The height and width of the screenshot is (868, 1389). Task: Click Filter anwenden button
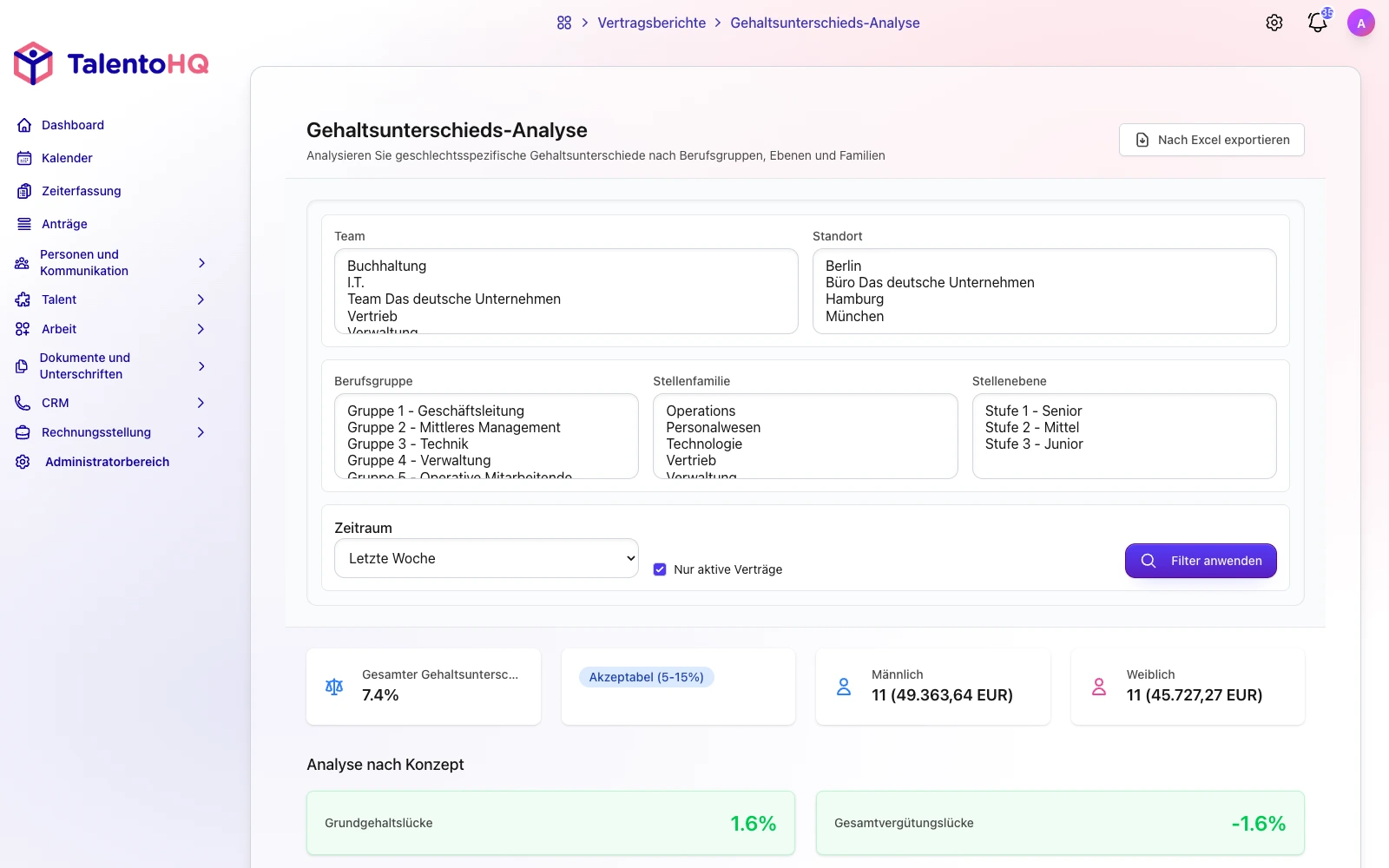1201,561
